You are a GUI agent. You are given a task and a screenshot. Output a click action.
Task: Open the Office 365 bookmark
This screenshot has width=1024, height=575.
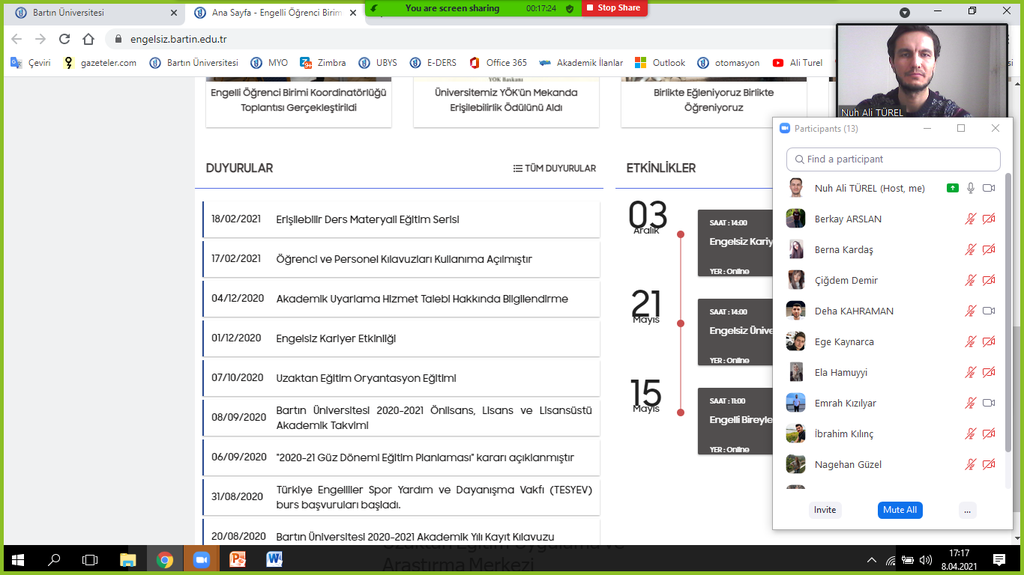point(497,62)
